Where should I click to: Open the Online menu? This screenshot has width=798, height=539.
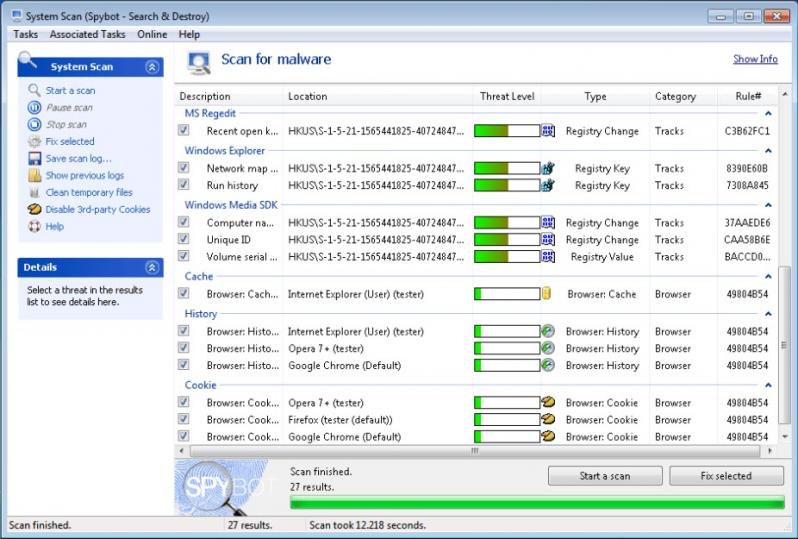coord(152,34)
